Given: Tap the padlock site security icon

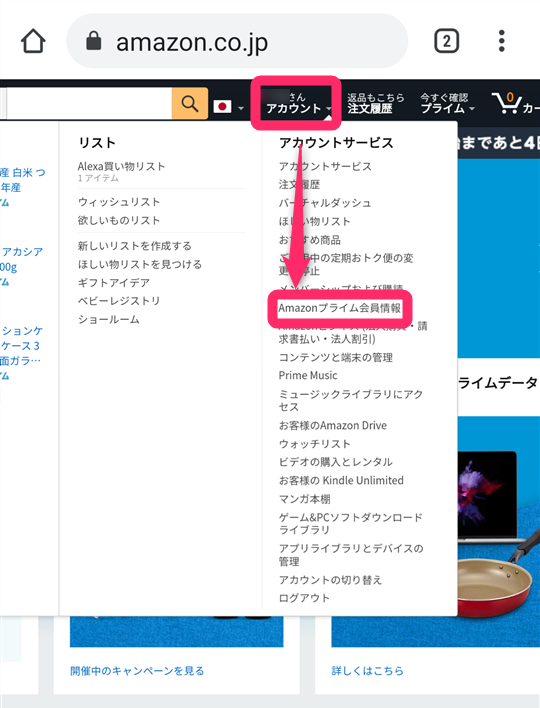Looking at the screenshot, I should click(93, 41).
